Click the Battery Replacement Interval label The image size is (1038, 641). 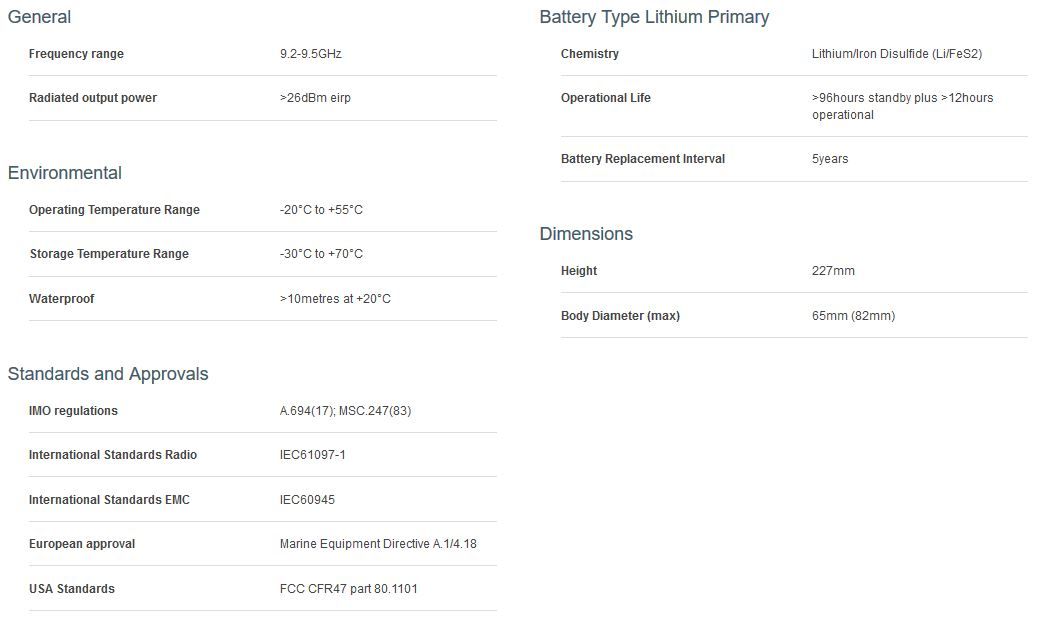pyautogui.click(x=643, y=159)
